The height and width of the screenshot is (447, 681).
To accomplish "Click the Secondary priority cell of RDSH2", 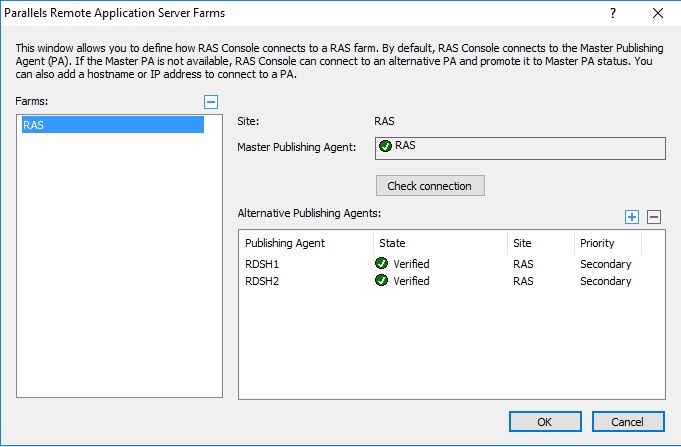I will pos(605,281).
